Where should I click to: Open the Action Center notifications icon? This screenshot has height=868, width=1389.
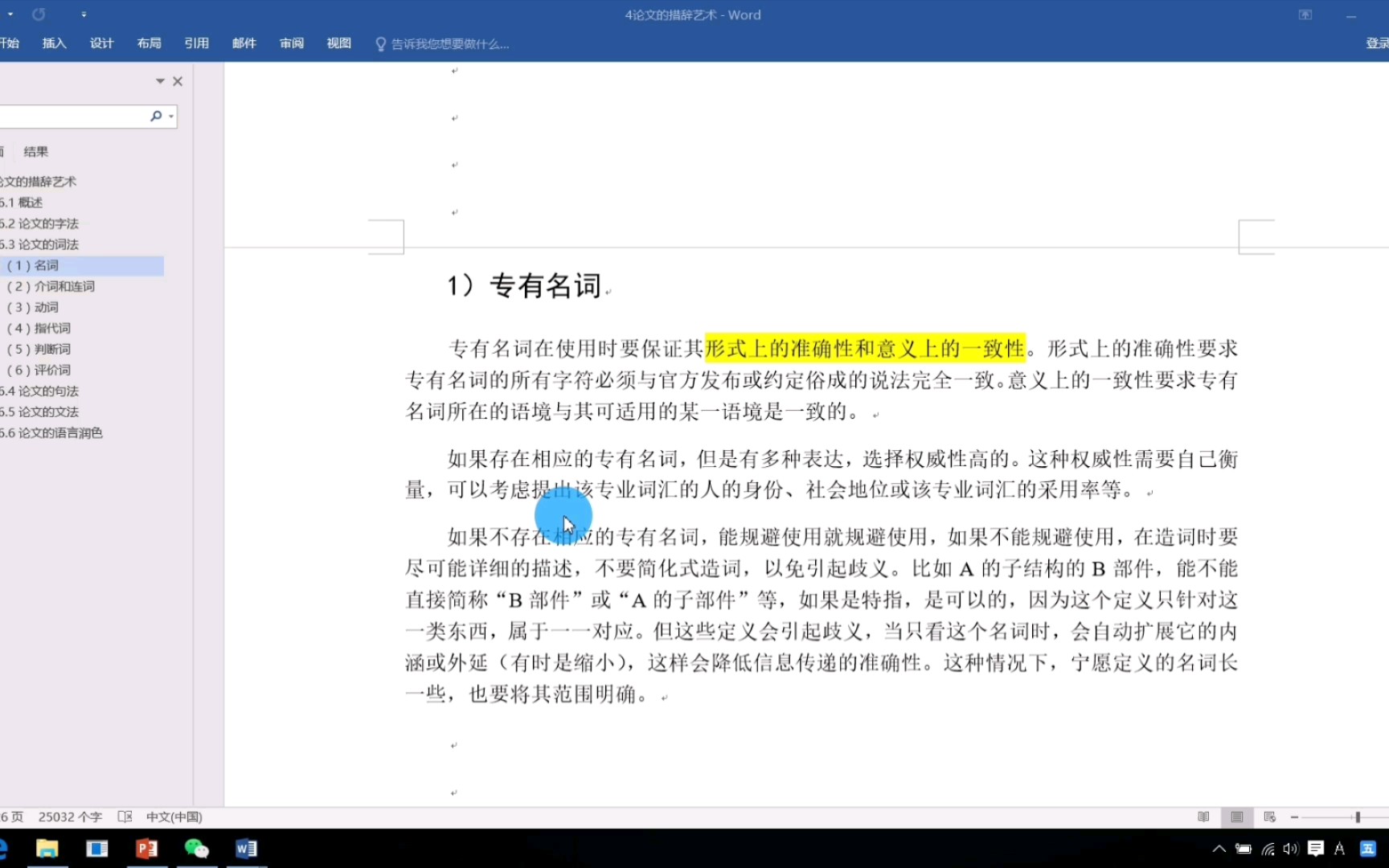1316,849
